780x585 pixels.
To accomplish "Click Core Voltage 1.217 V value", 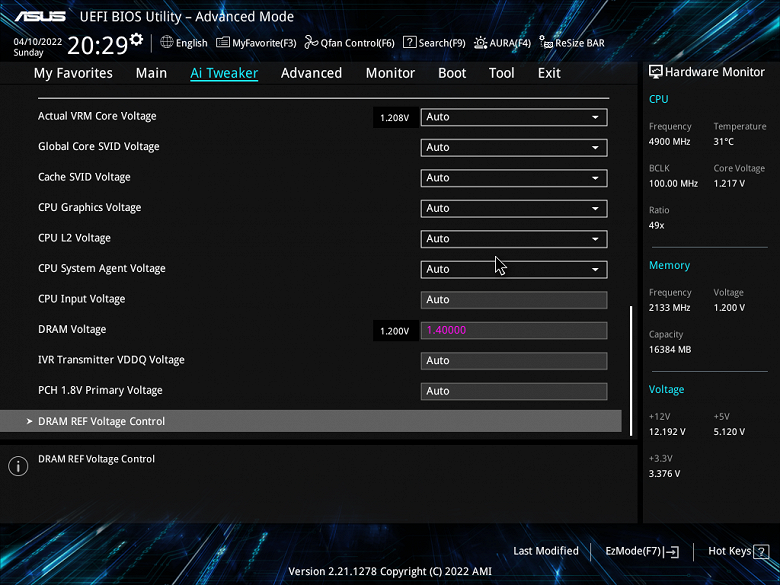I will tap(729, 184).
